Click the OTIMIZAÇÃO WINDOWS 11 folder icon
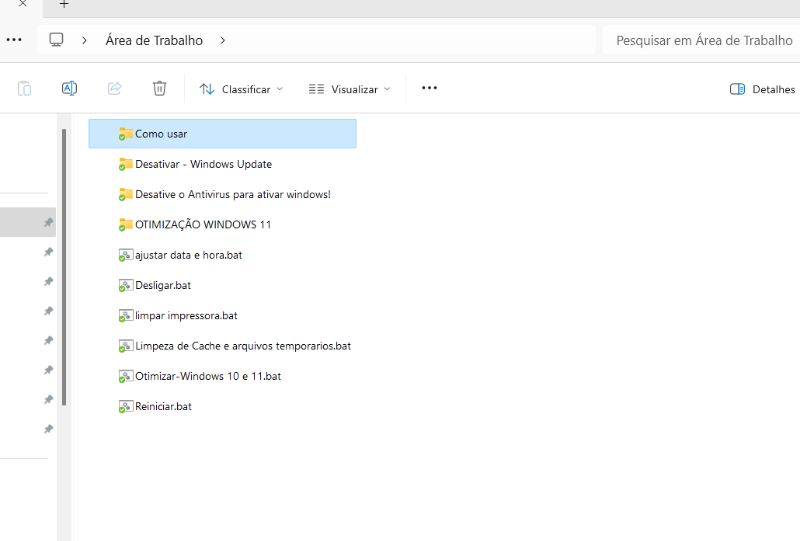This screenshot has width=800, height=541. click(126, 225)
